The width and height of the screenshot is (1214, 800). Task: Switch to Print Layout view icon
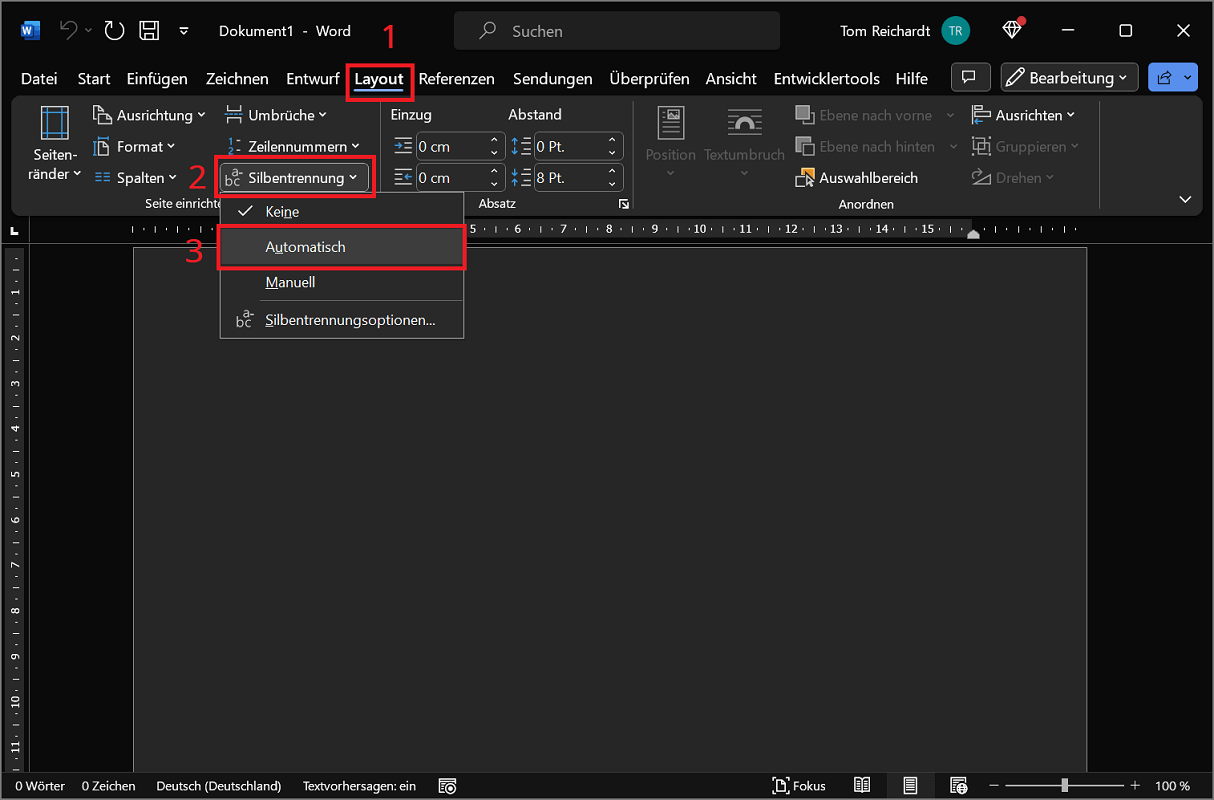(x=910, y=786)
